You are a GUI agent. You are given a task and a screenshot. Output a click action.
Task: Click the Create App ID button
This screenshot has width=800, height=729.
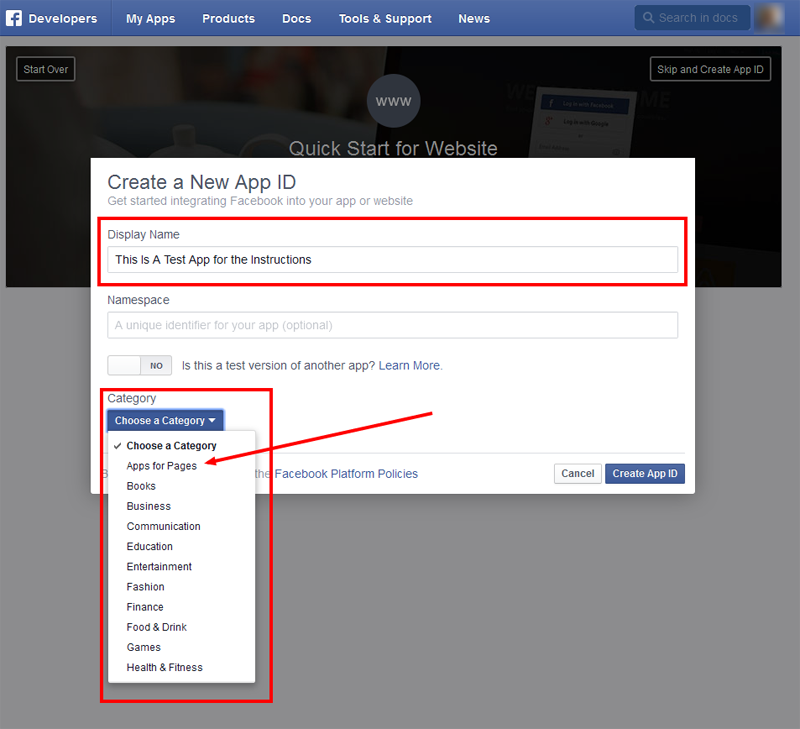(x=645, y=473)
